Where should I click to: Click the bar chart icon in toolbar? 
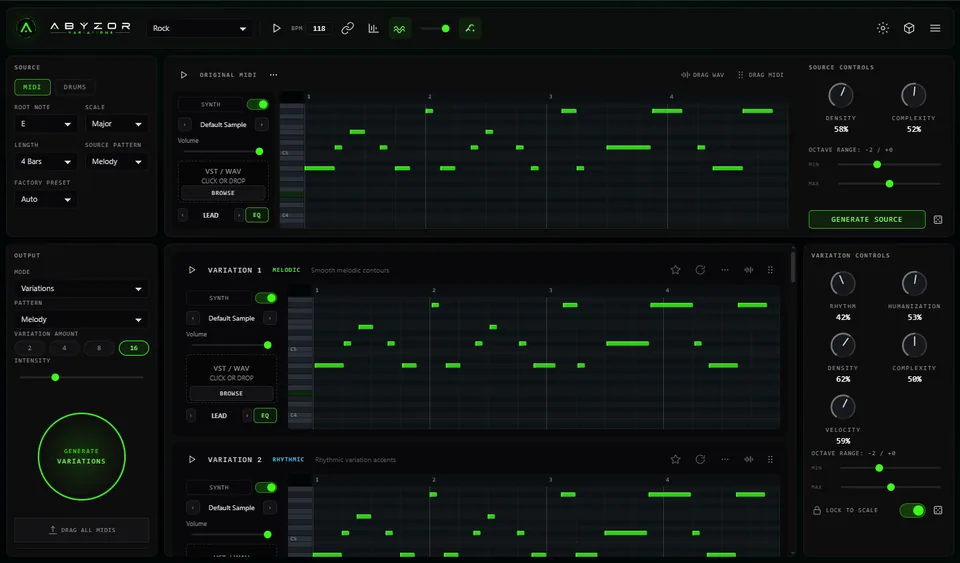point(373,28)
